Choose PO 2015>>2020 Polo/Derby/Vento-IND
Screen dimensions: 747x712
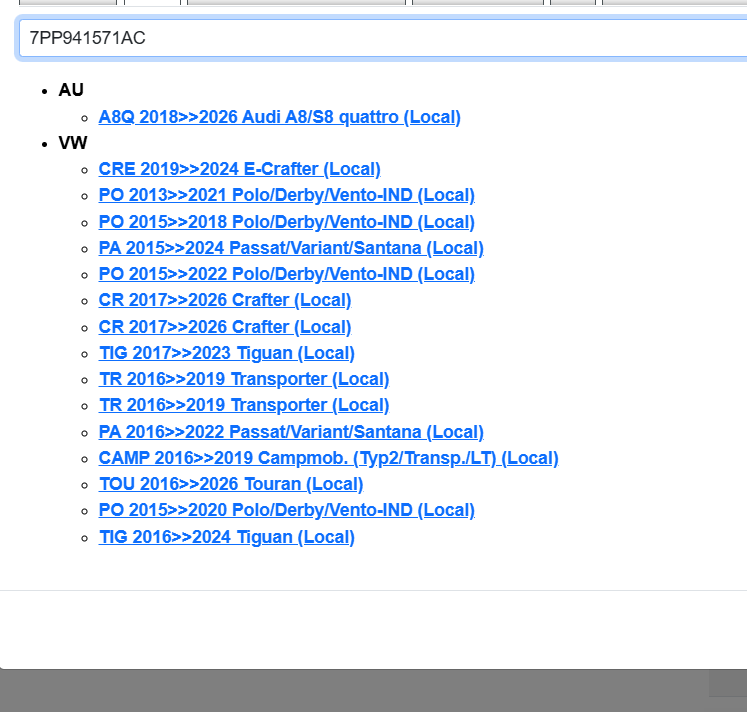(x=286, y=510)
